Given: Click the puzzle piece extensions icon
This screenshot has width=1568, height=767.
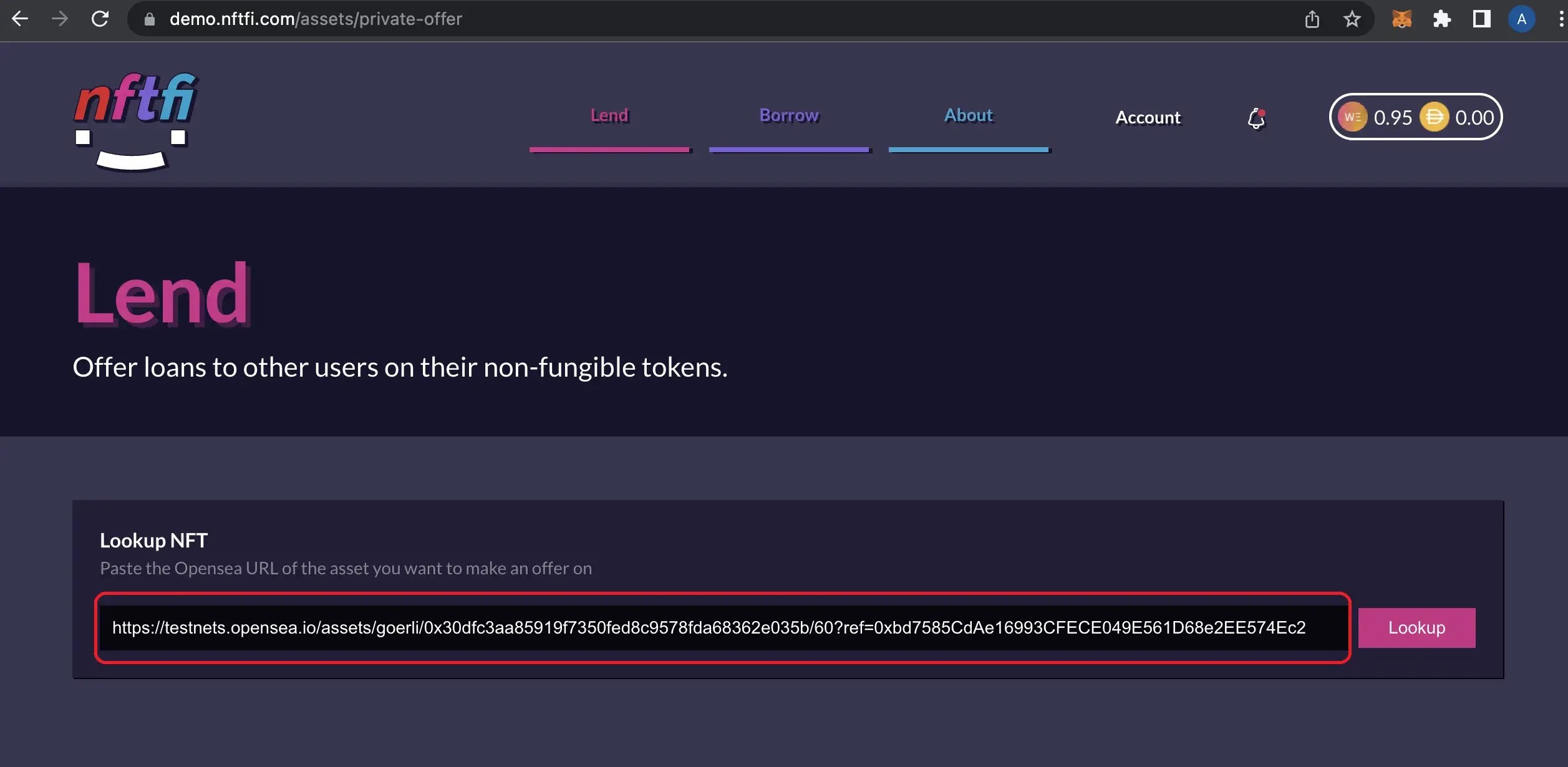Looking at the screenshot, I should (x=1440, y=18).
